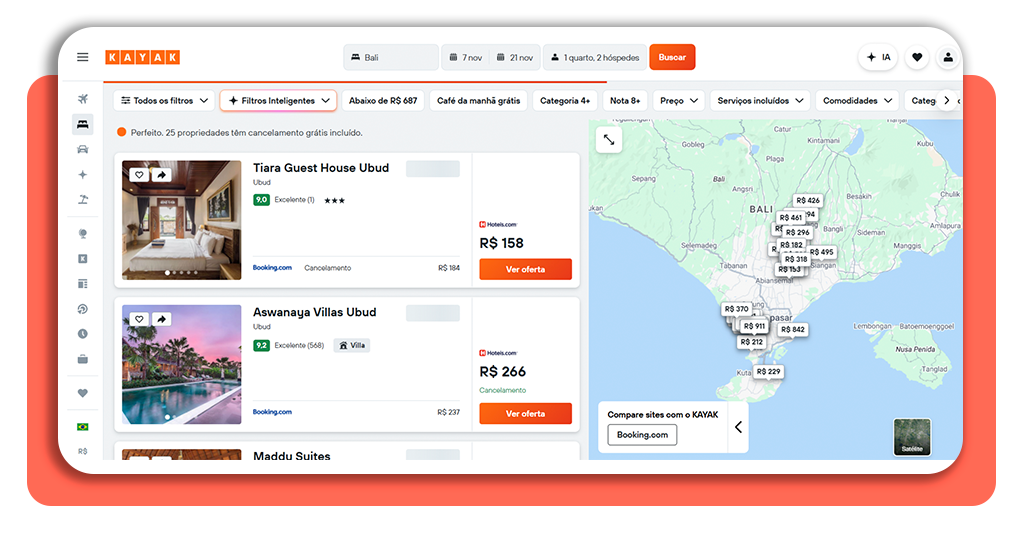Open the beach packages sidebar icon

click(x=82, y=200)
